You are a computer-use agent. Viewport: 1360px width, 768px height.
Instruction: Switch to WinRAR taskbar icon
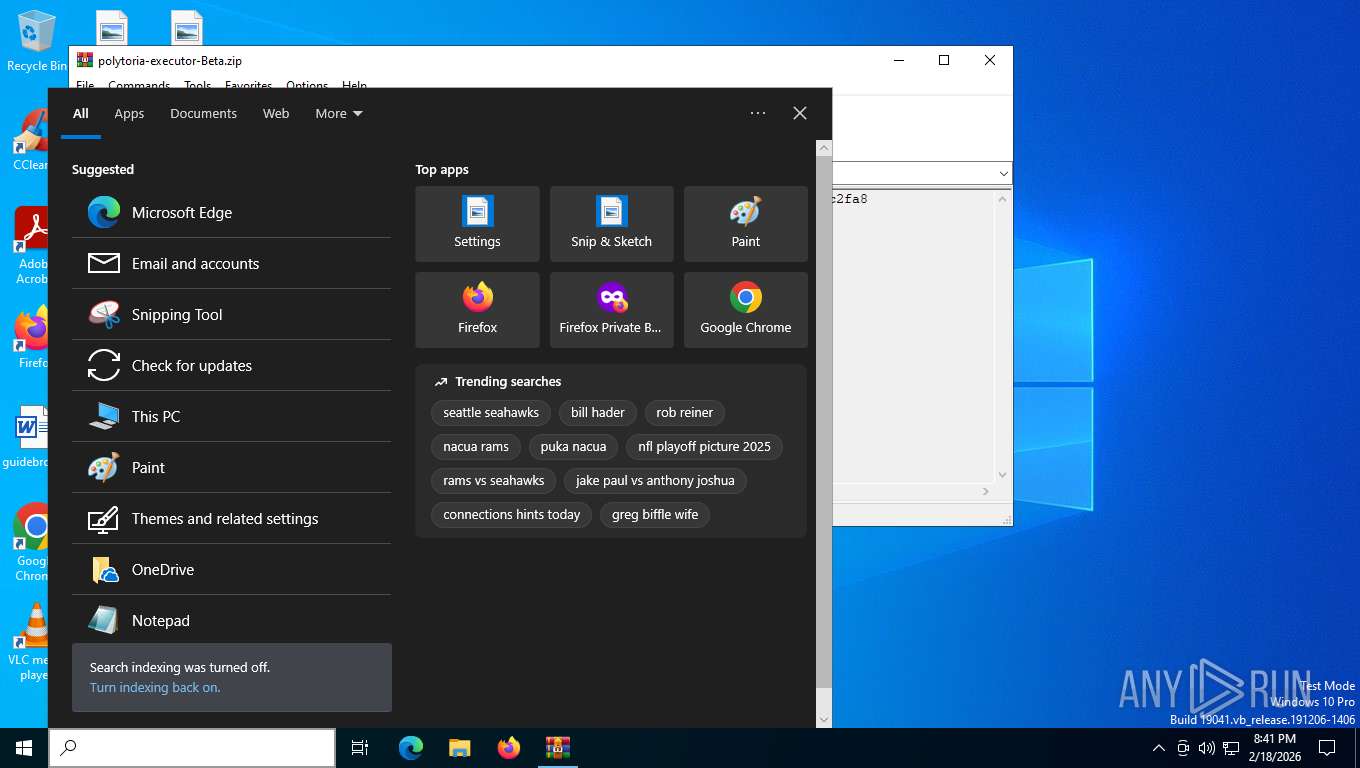point(557,748)
